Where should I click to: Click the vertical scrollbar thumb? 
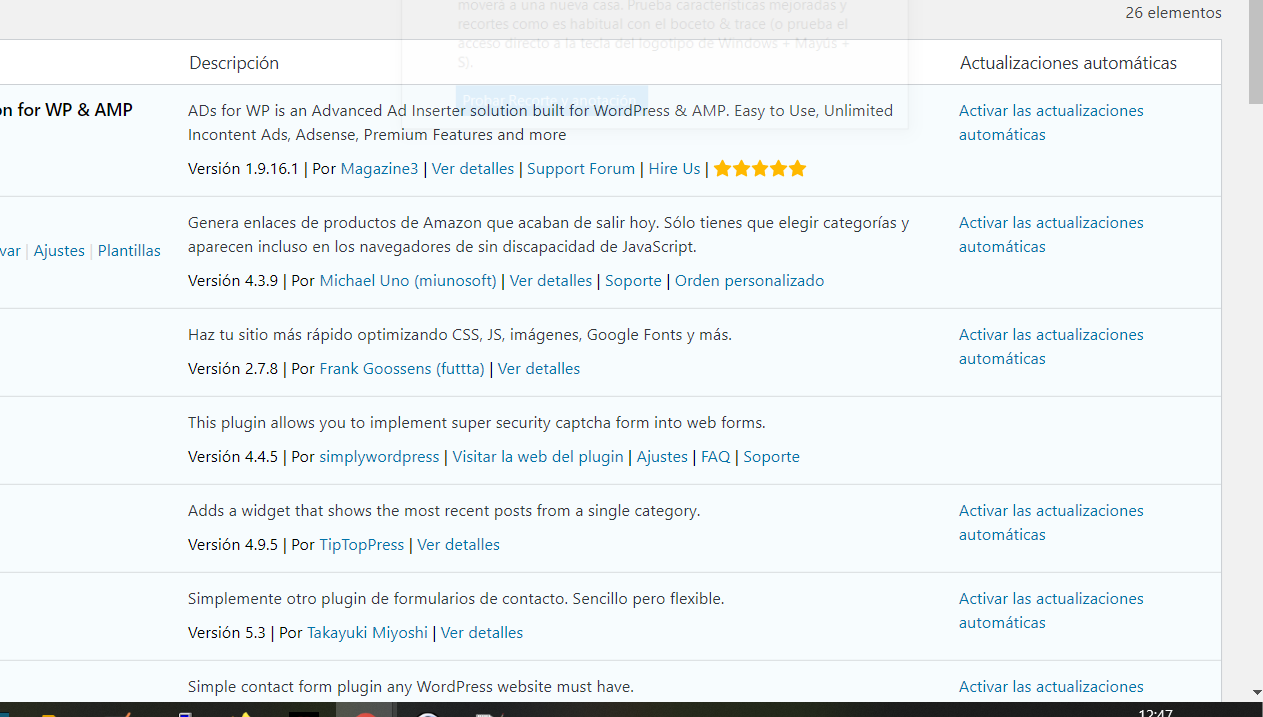tap(1256, 55)
